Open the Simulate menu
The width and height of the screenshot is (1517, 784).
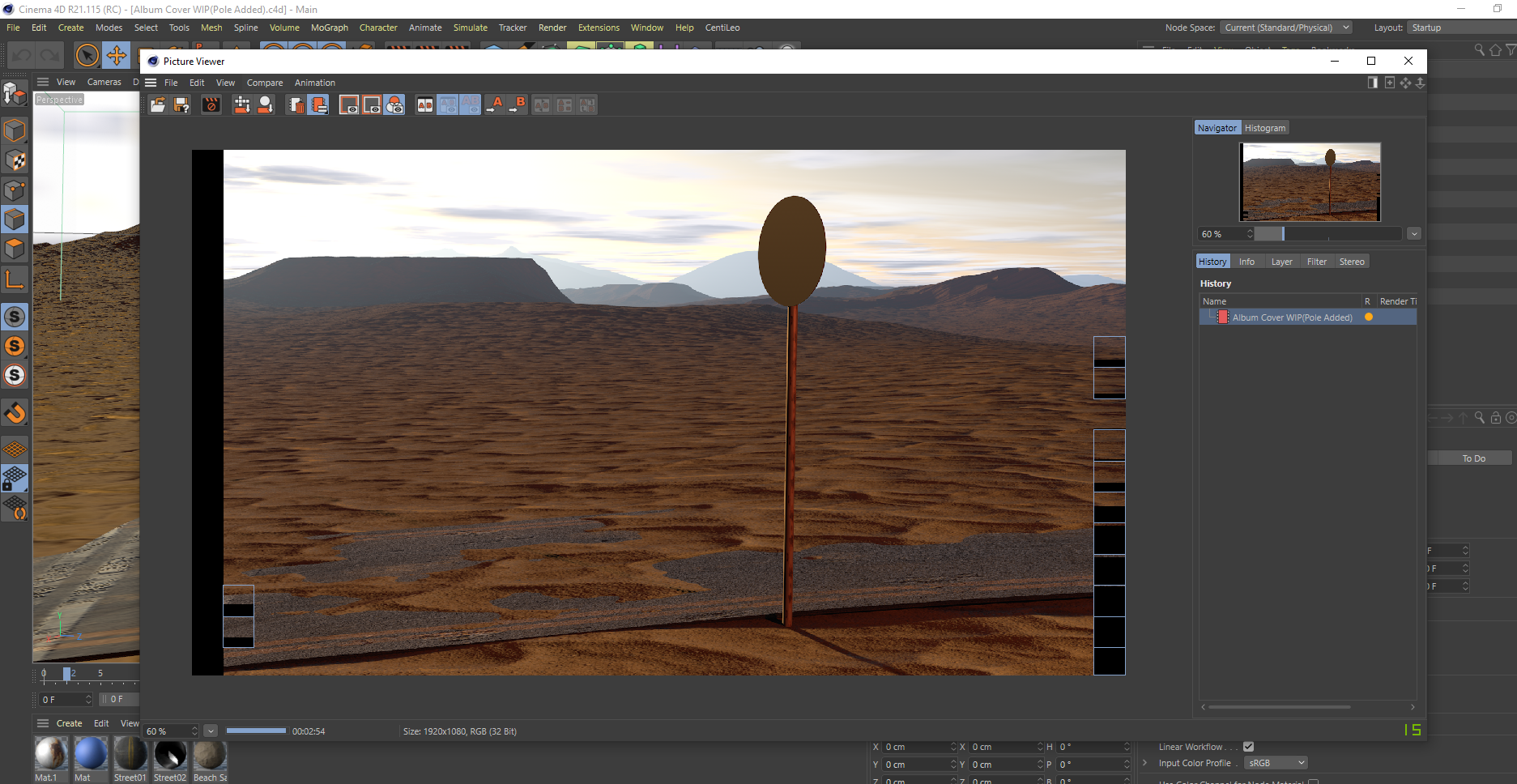point(471,28)
